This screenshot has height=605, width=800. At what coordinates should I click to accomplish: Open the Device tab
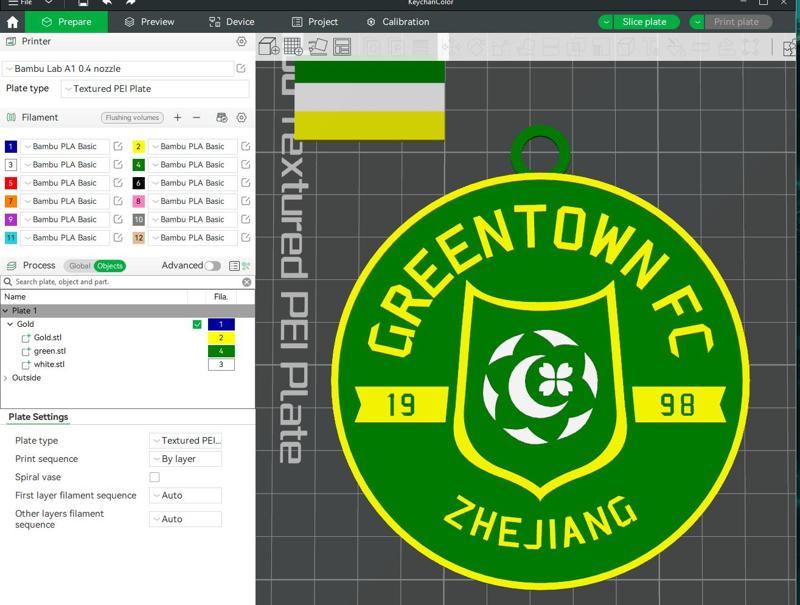pyautogui.click(x=232, y=22)
